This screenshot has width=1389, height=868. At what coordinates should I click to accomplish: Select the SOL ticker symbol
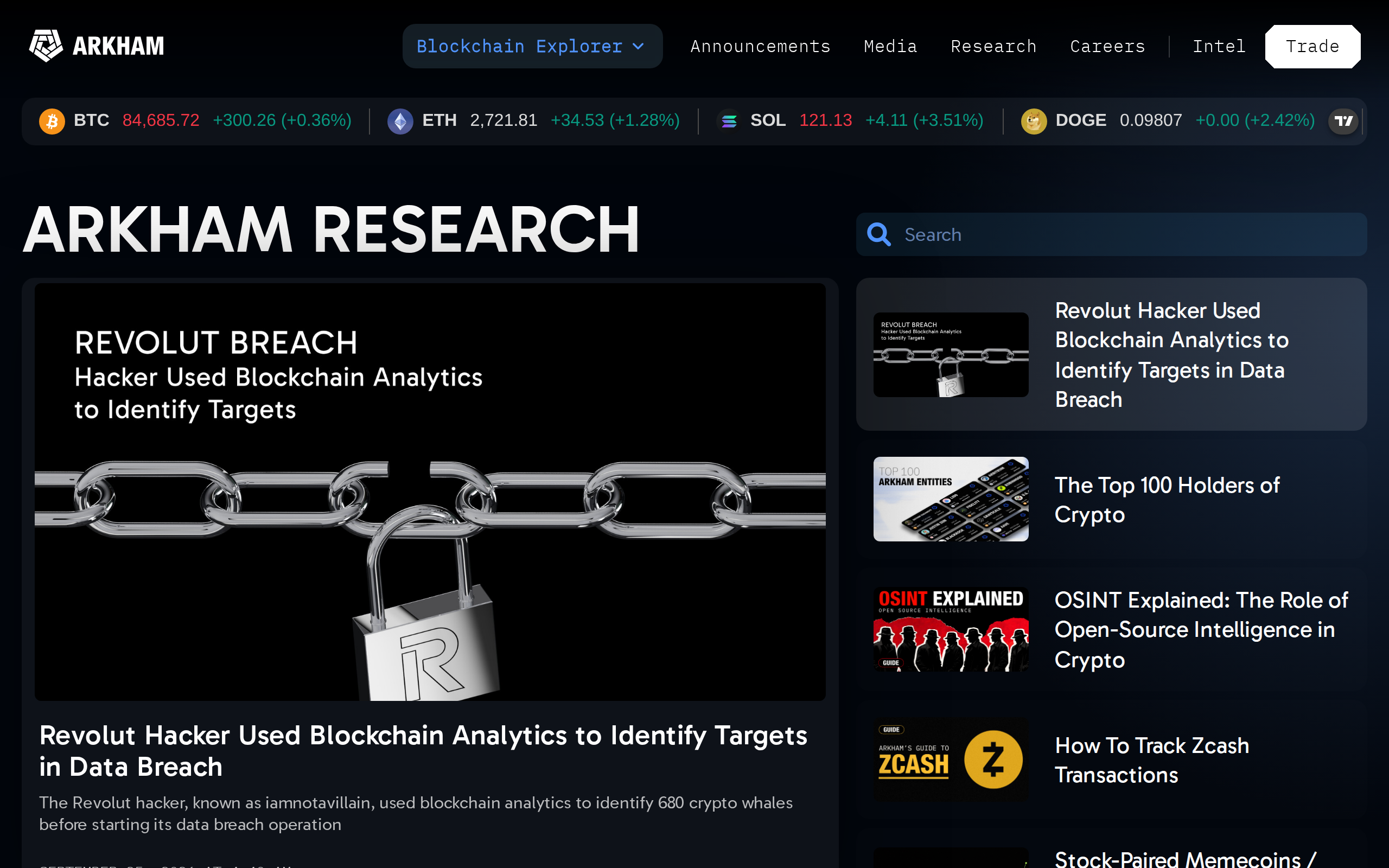tap(768, 120)
